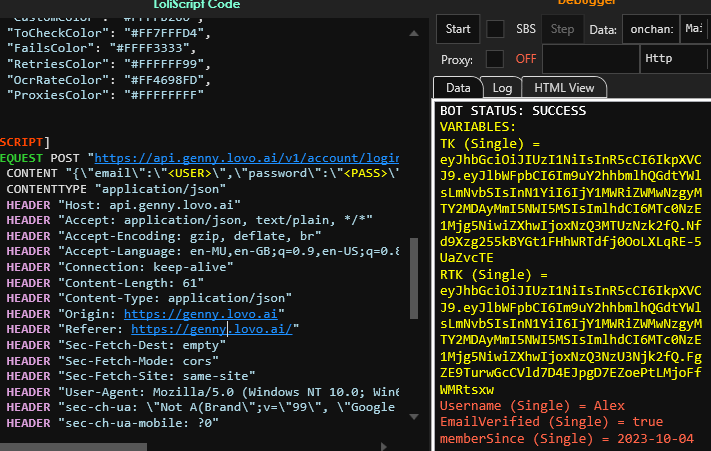Click the Content-Length: 61 header line
The height and width of the screenshot is (451, 711).
coord(105,283)
